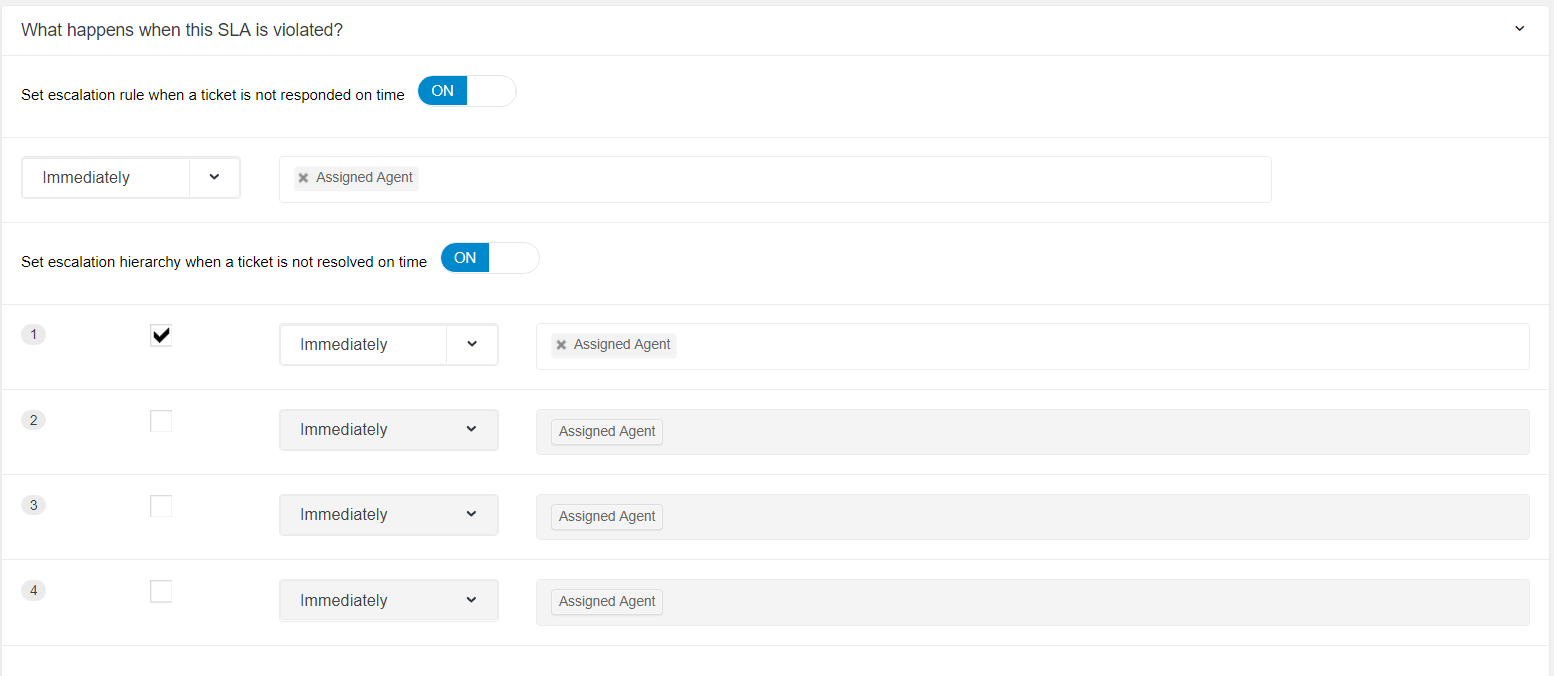The height and width of the screenshot is (676, 1554).
Task: Toggle off the not resolved escalation hierarchy
Action: pyautogui.click(x=489, y=258)
